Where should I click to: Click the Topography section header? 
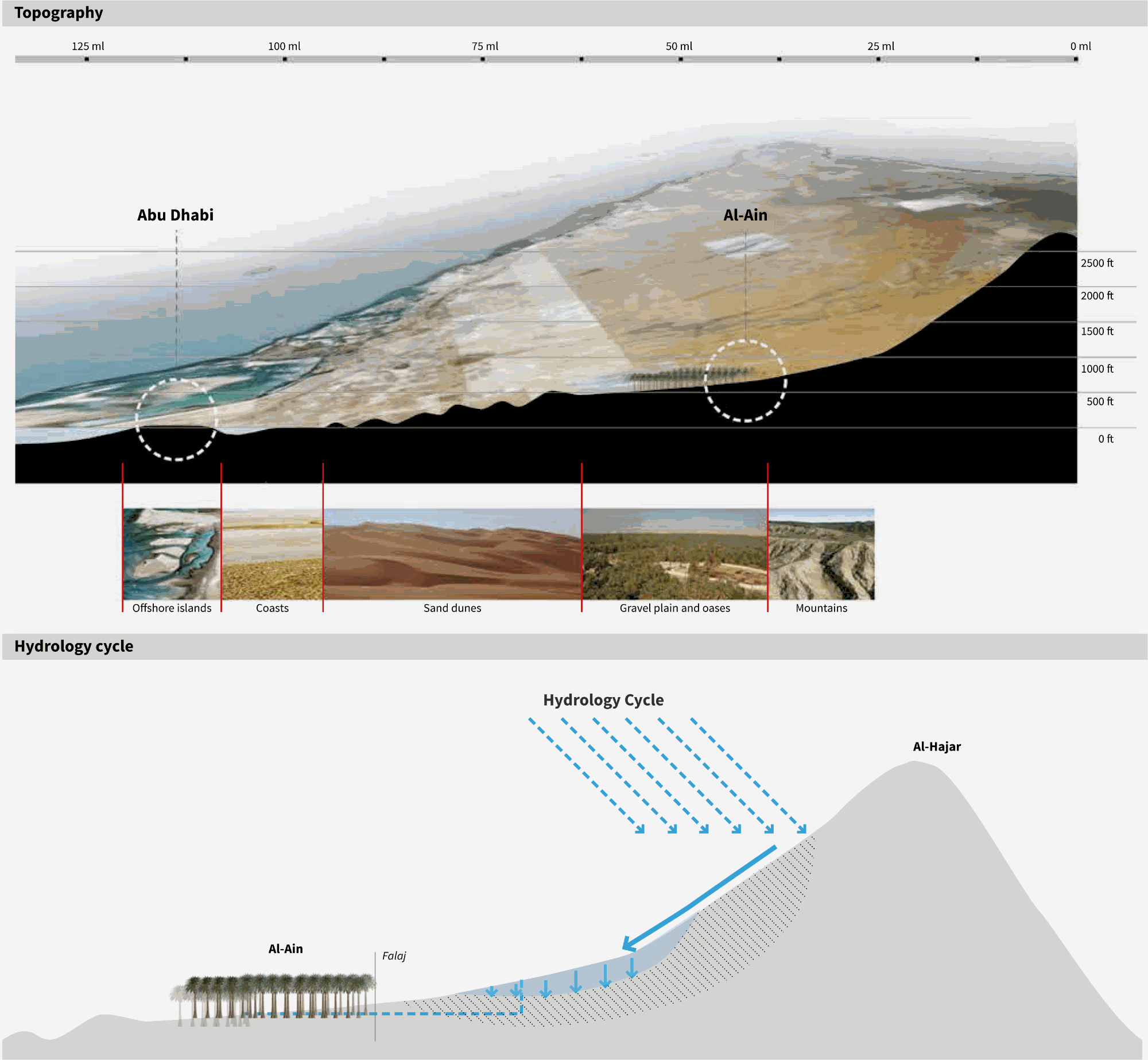point(59,13)
